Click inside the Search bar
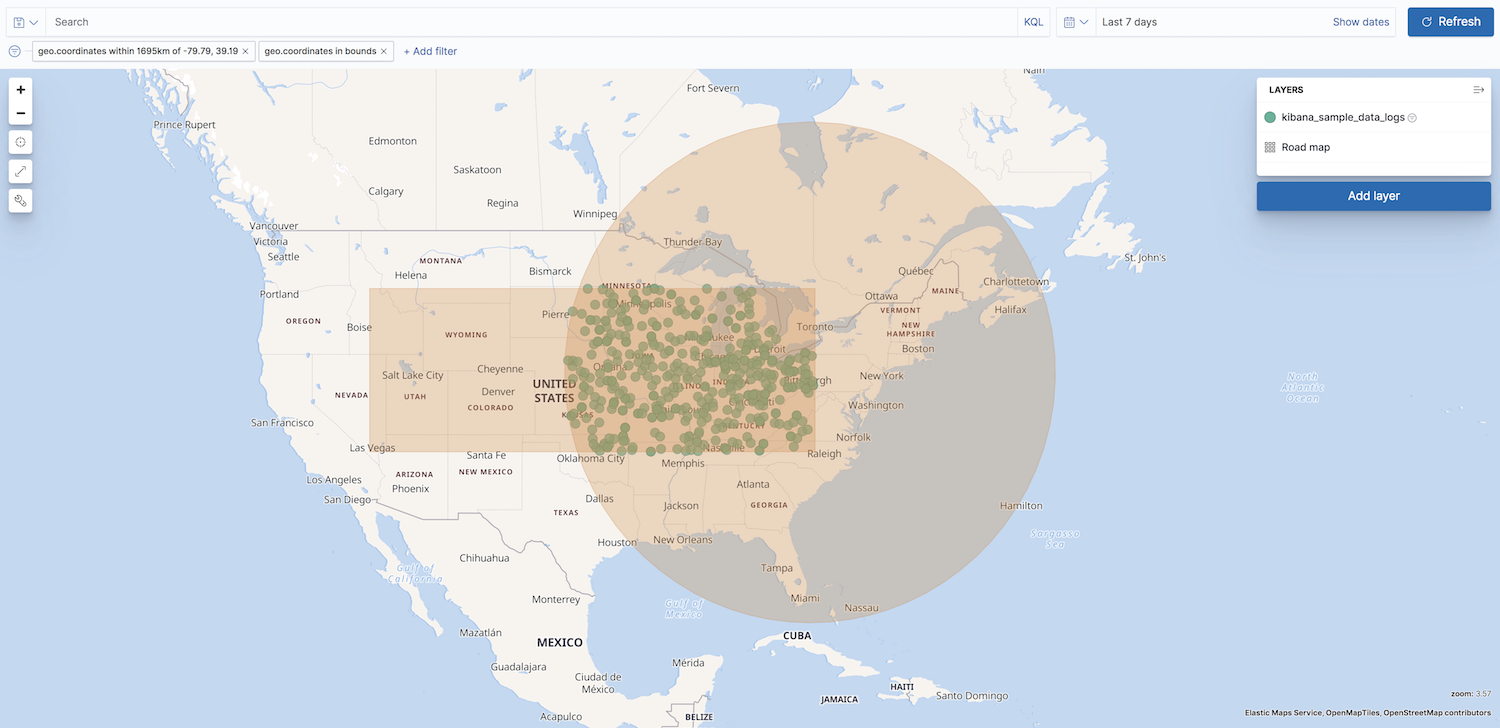The image size is (1500, 728). click(500, 21)
